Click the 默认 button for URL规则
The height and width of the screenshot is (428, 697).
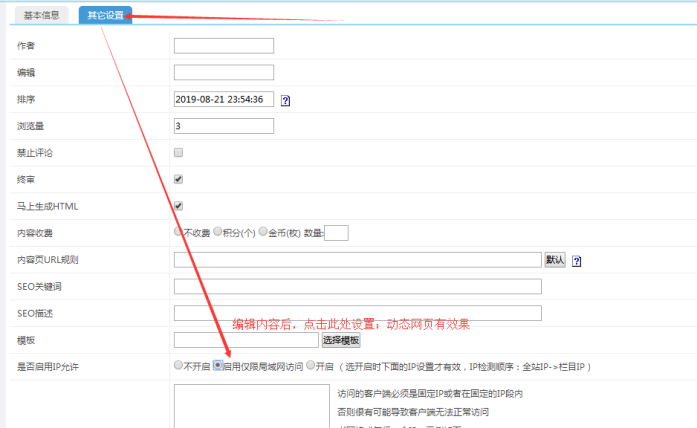pos(555,260)
